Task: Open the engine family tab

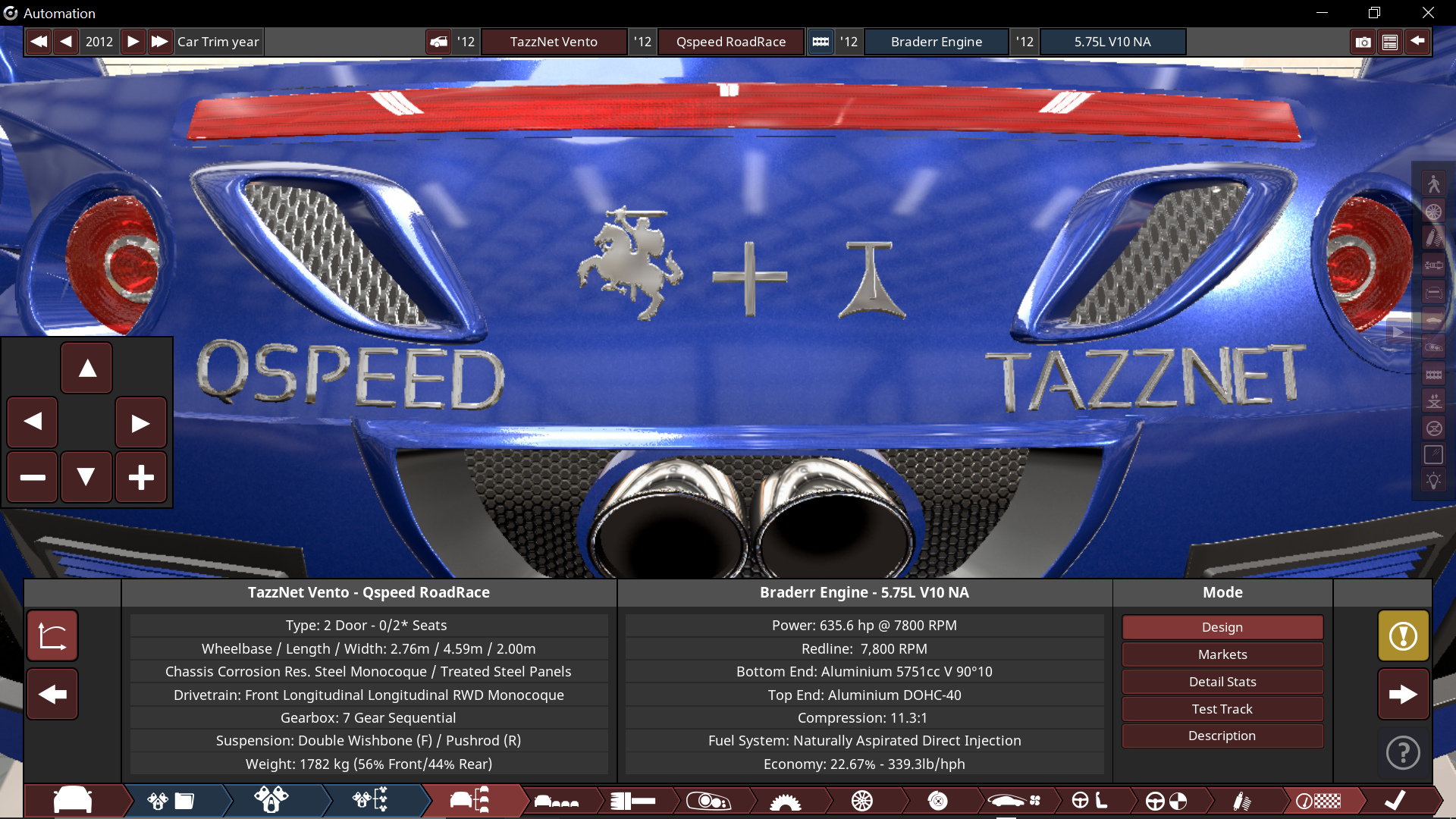Action: [171, 801]
